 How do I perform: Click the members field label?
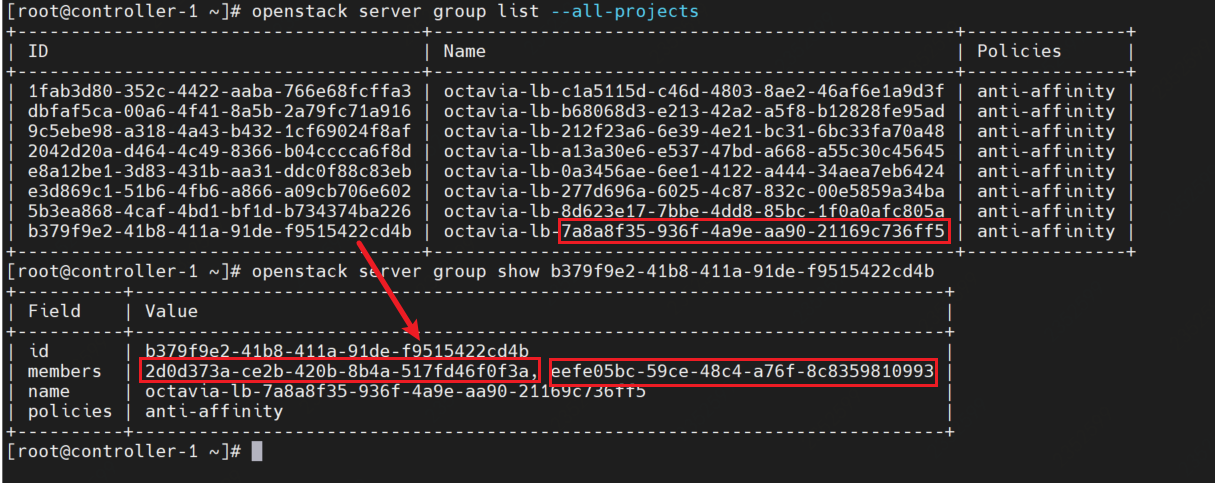click(65, 371)
